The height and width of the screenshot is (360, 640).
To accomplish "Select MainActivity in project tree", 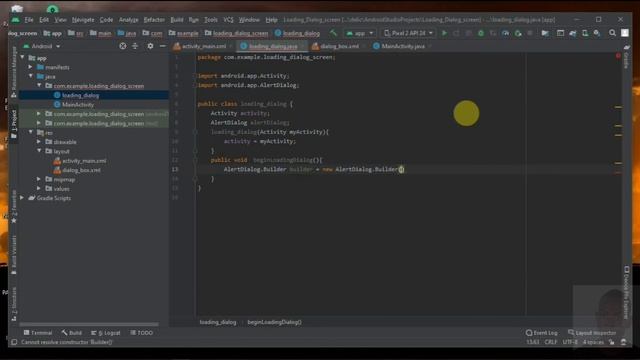I will [x=78, y=104].
